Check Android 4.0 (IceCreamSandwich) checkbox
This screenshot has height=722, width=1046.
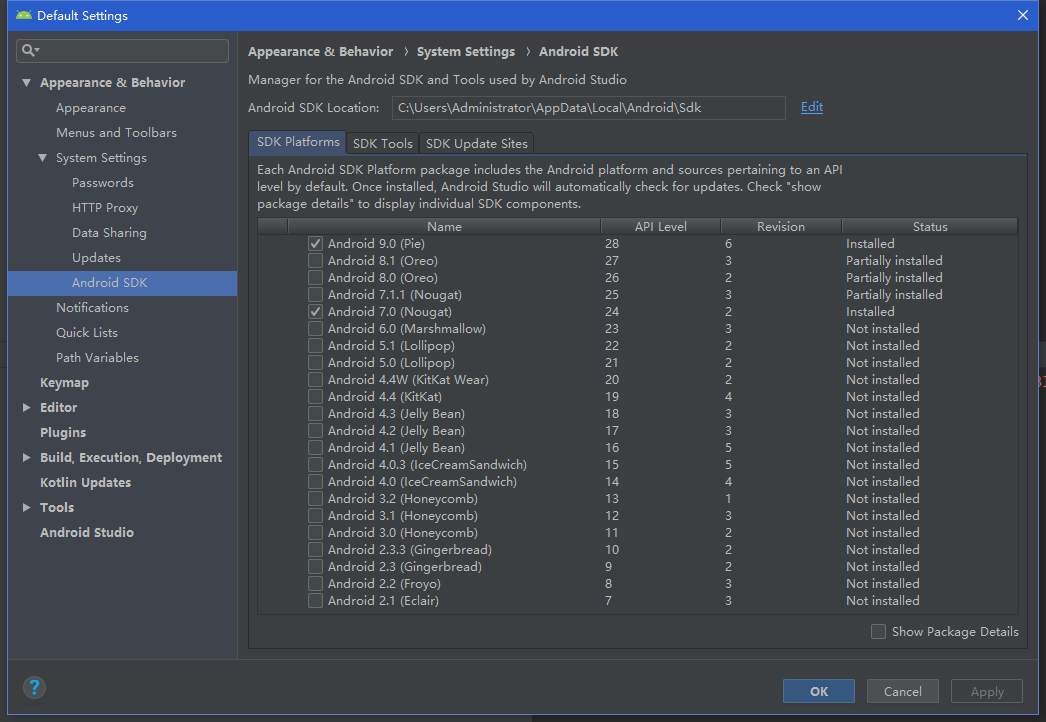(316, 482)
